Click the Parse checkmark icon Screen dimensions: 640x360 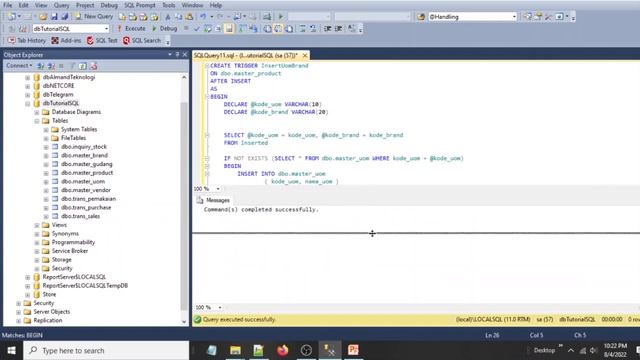[197, 29]
